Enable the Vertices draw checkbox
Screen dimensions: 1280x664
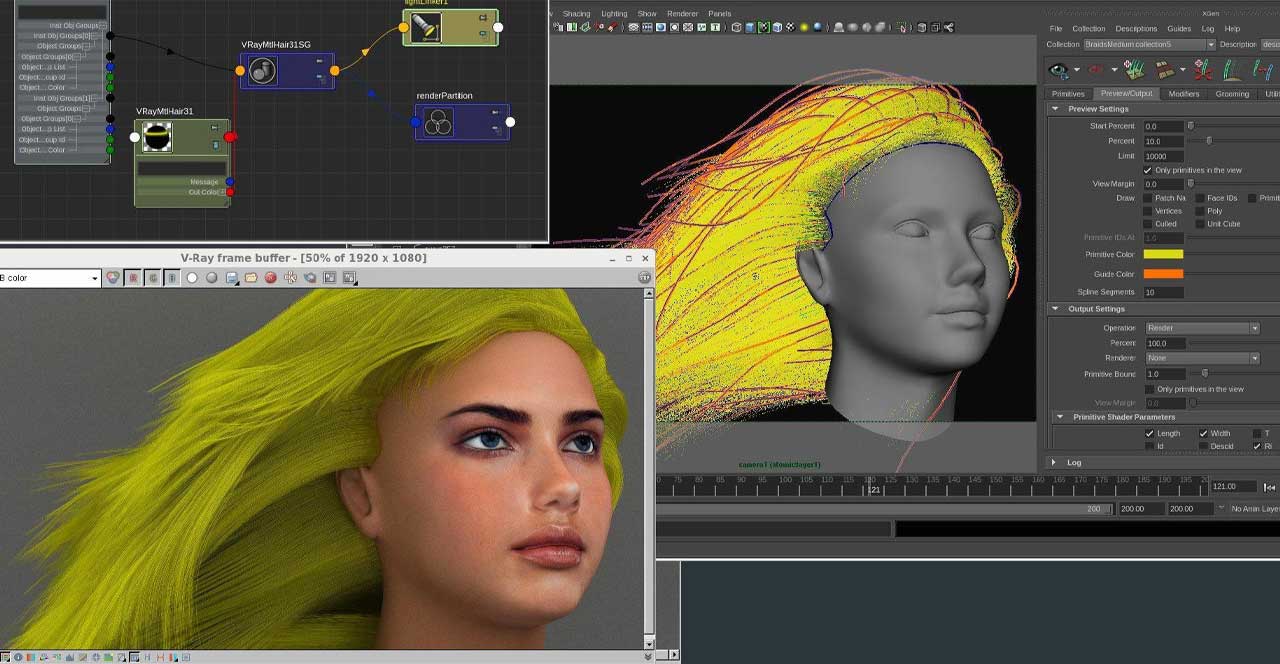click(1149, 211)
